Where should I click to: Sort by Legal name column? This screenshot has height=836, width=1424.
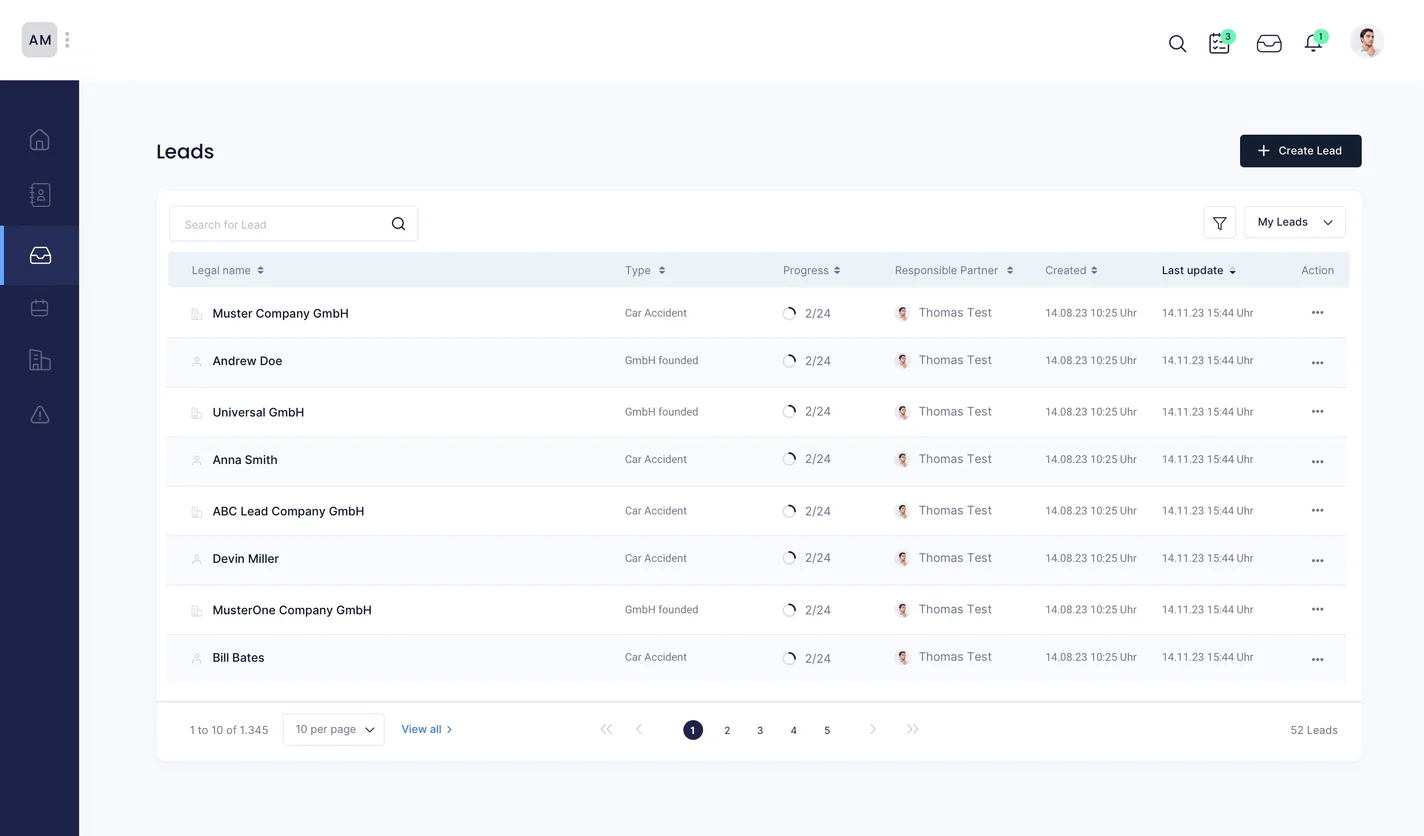pyautogui.click(x=228, y=270)
